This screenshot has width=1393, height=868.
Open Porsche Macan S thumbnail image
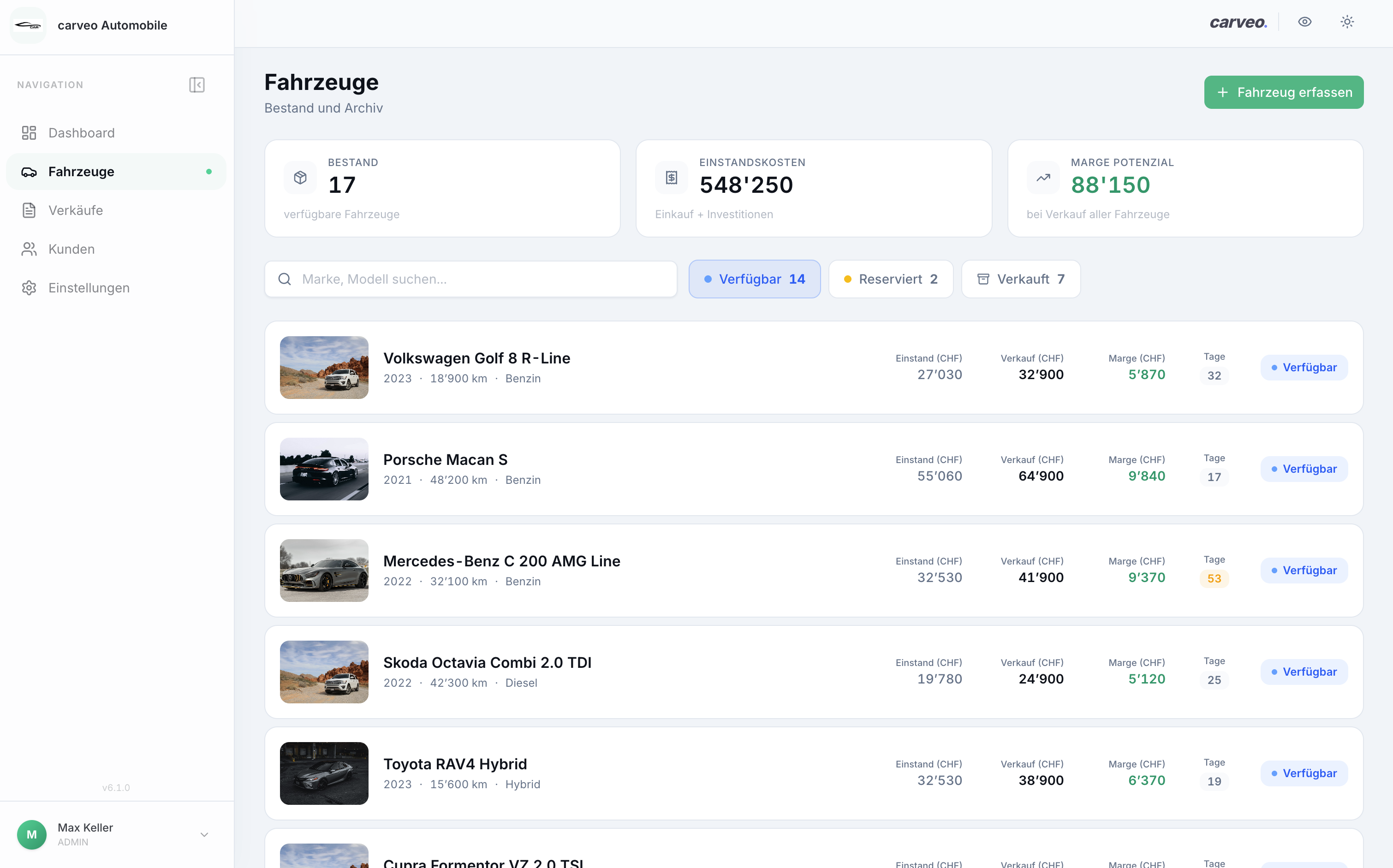[324, 469]
